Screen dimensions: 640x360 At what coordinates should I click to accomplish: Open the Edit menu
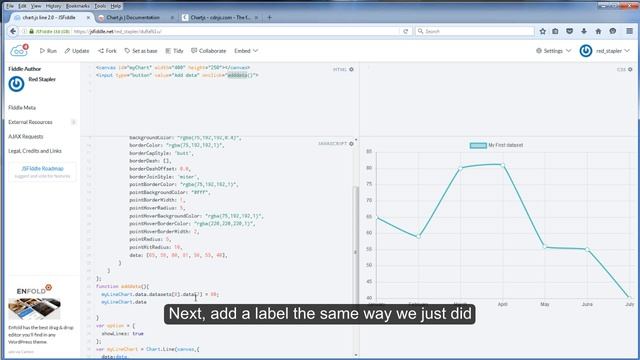point(22,6)
